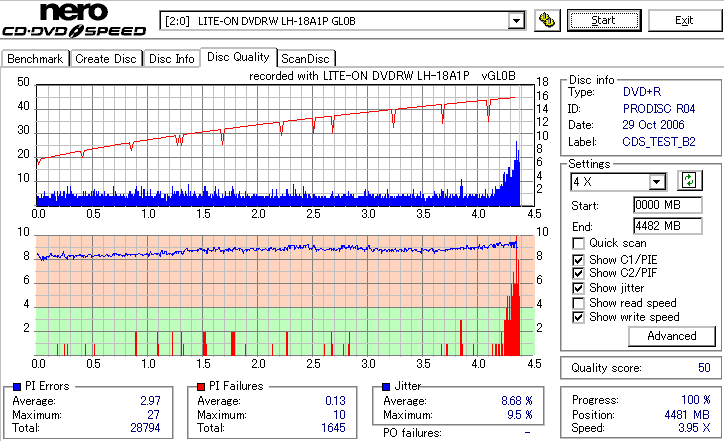Enable Show read speed checkbox
The image size is (724, 441).
point(578,303)
